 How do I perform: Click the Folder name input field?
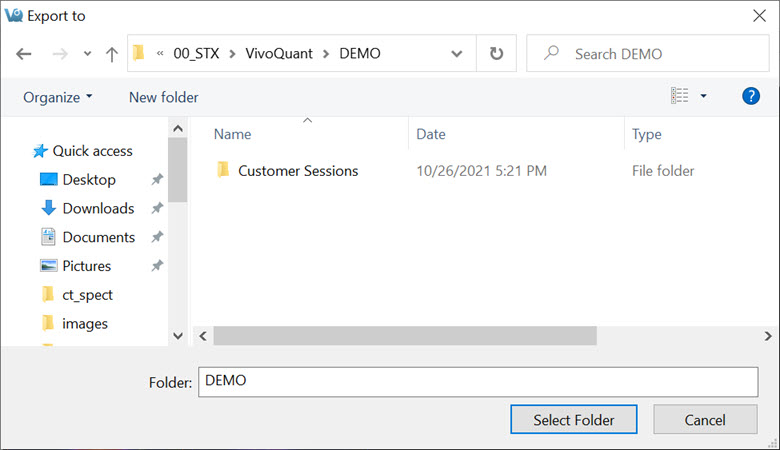tap(478, 381)
